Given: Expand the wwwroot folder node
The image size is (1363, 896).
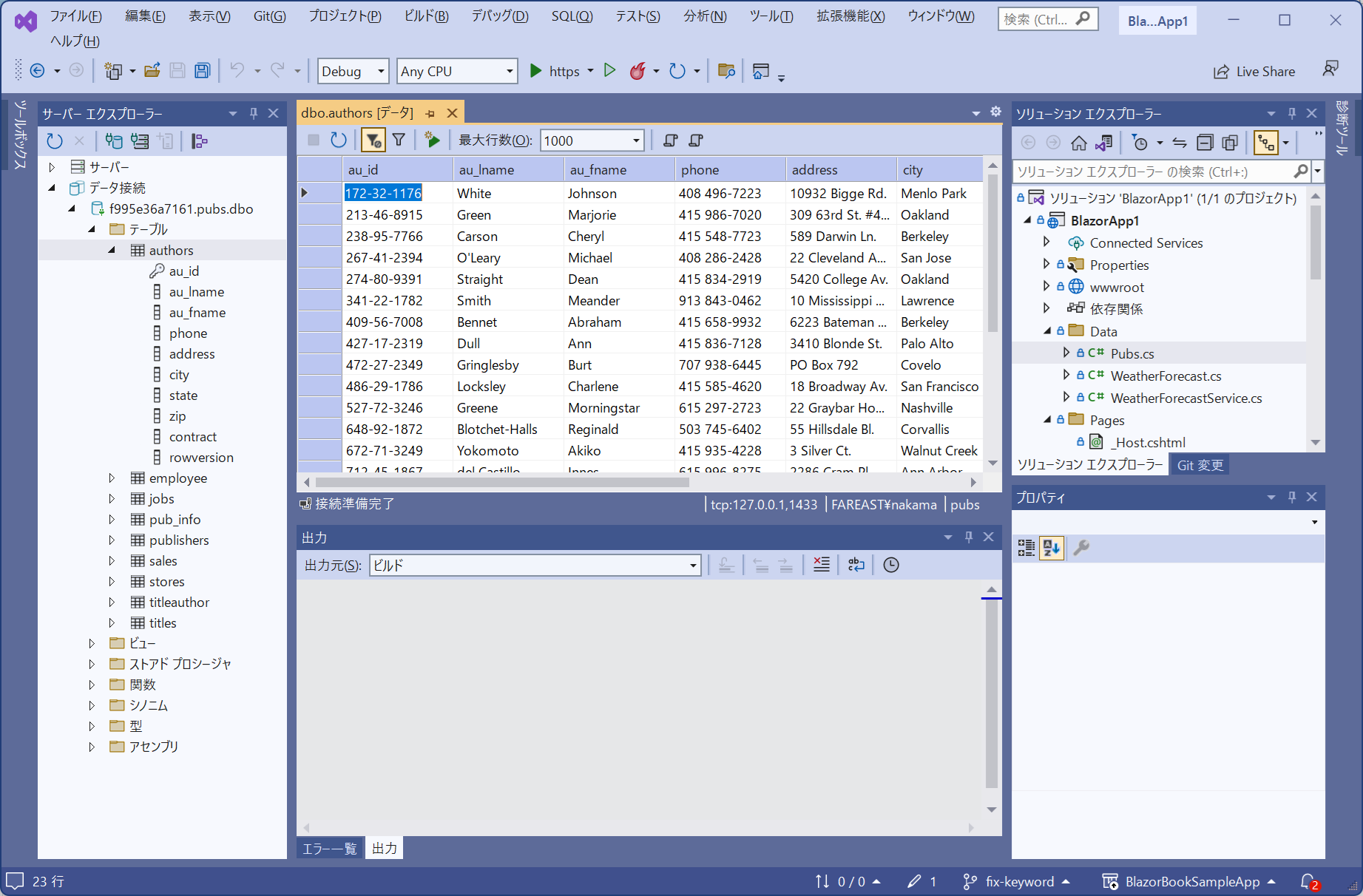Looking at the screenshot, I should coord(1046,286).
